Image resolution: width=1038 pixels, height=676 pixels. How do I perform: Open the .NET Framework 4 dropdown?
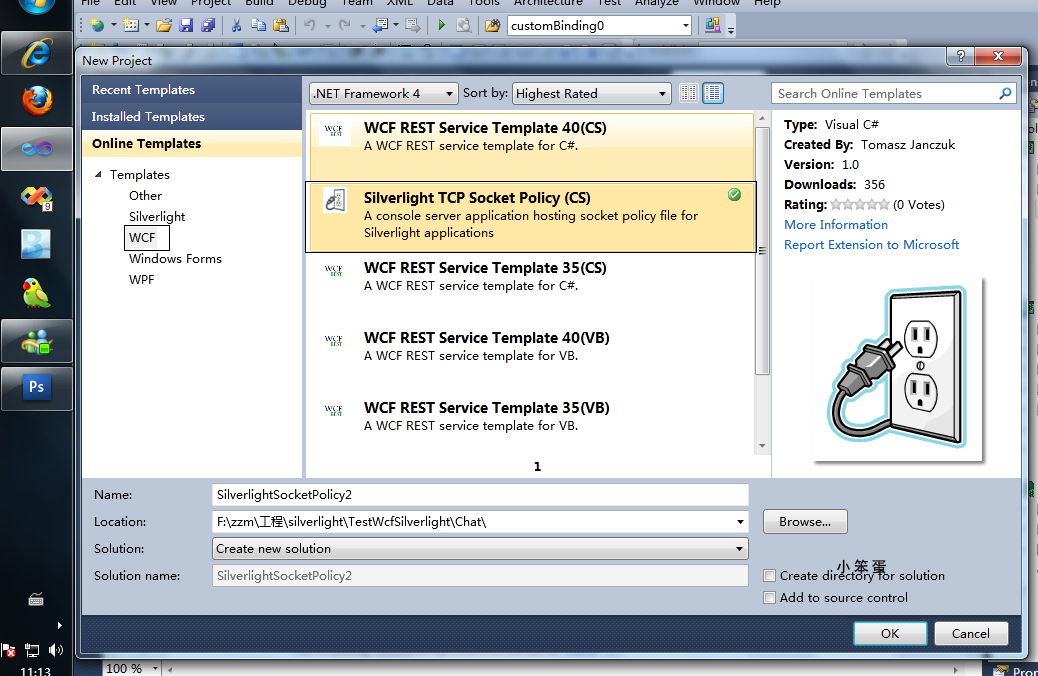pyautogui.click(x=383, y=93)
